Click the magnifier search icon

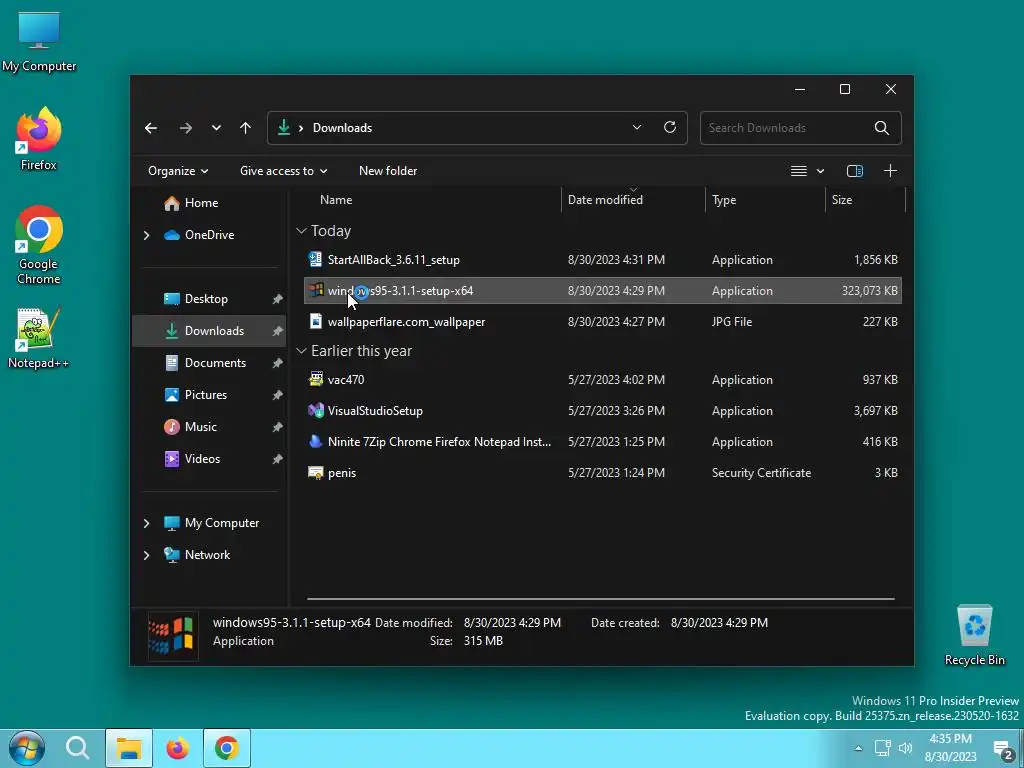(882, 128)
